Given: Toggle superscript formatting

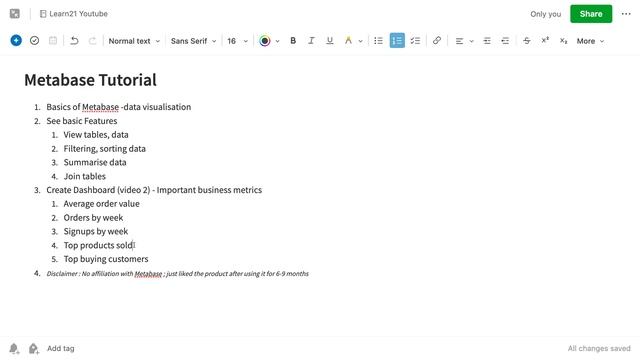Looking at the screenshot, I should coord(545,40).
